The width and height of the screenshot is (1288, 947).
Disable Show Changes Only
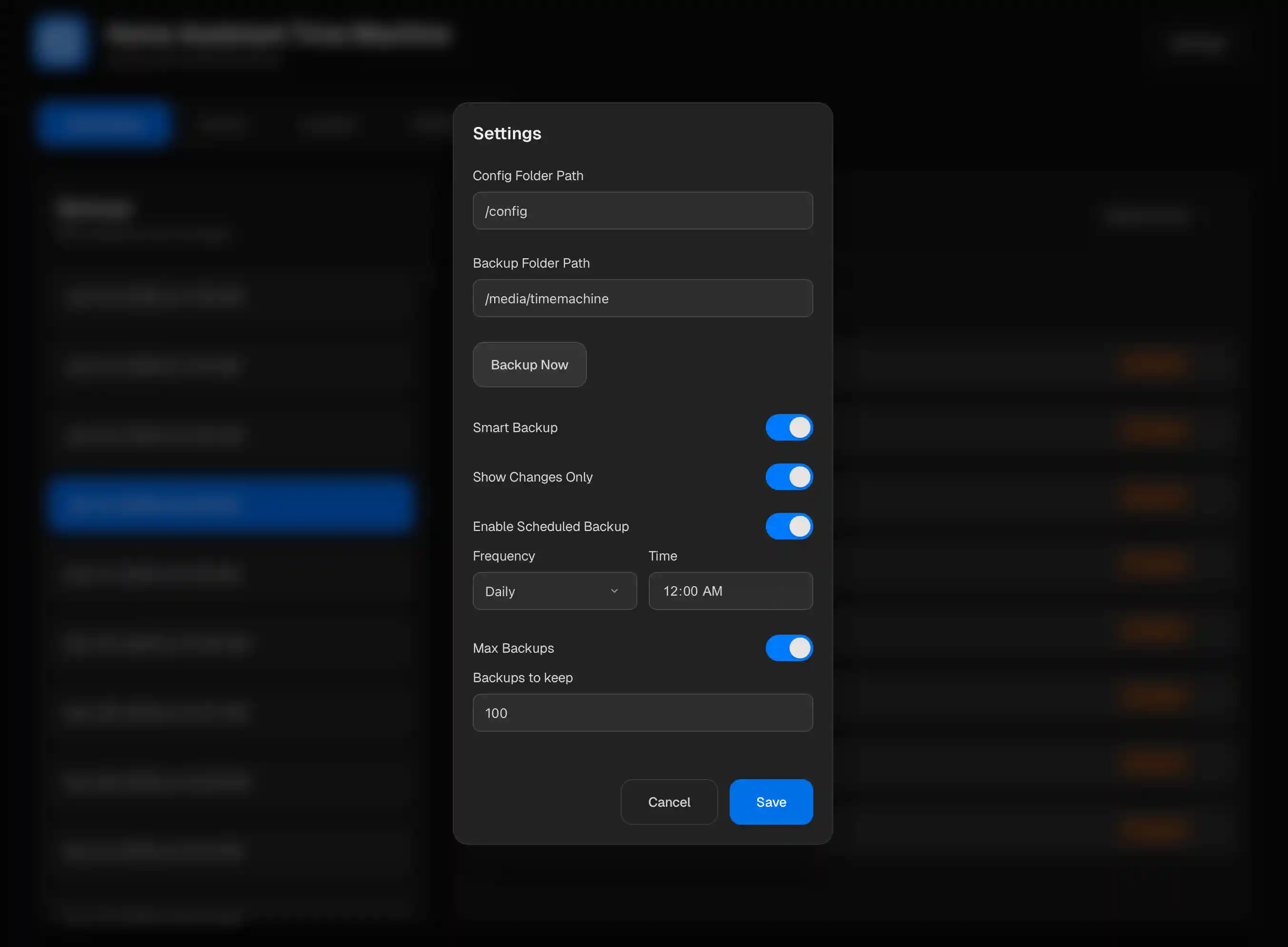[x=790, y=477]
